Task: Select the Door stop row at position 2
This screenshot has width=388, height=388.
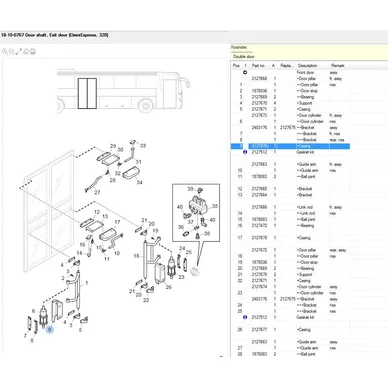Action: click(x=290, y=91)
